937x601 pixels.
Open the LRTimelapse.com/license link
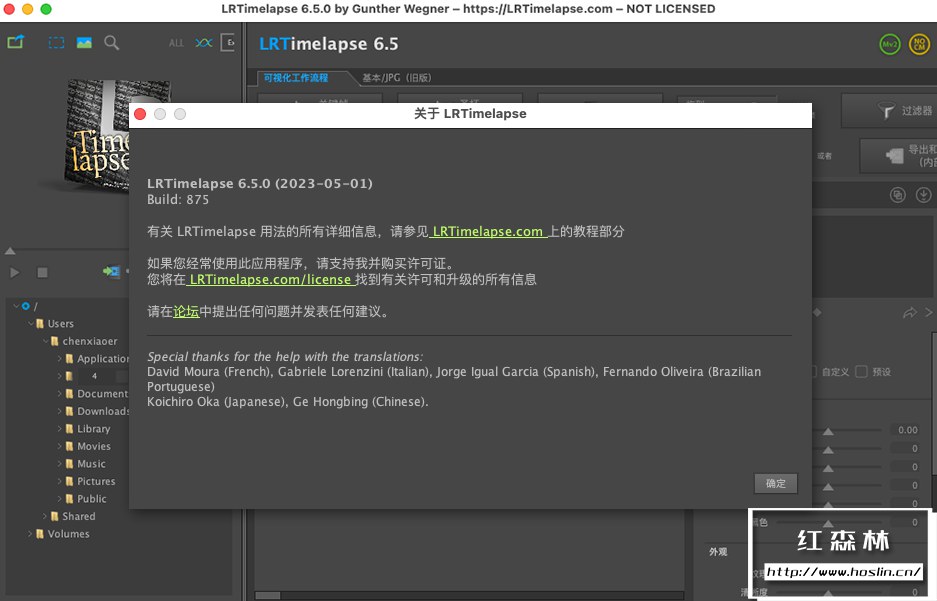[x=270, y=279]
